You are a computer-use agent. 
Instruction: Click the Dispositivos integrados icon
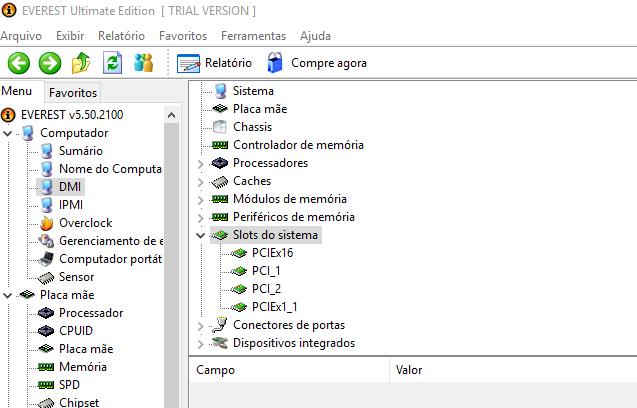point(220,343)
